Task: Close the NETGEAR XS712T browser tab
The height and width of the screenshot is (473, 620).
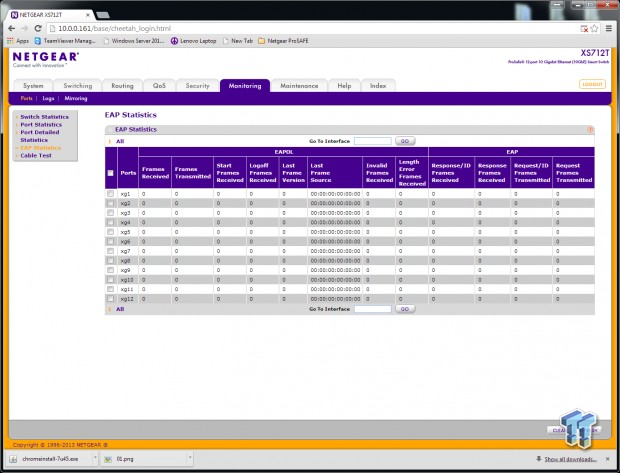Action: (88, 15)
